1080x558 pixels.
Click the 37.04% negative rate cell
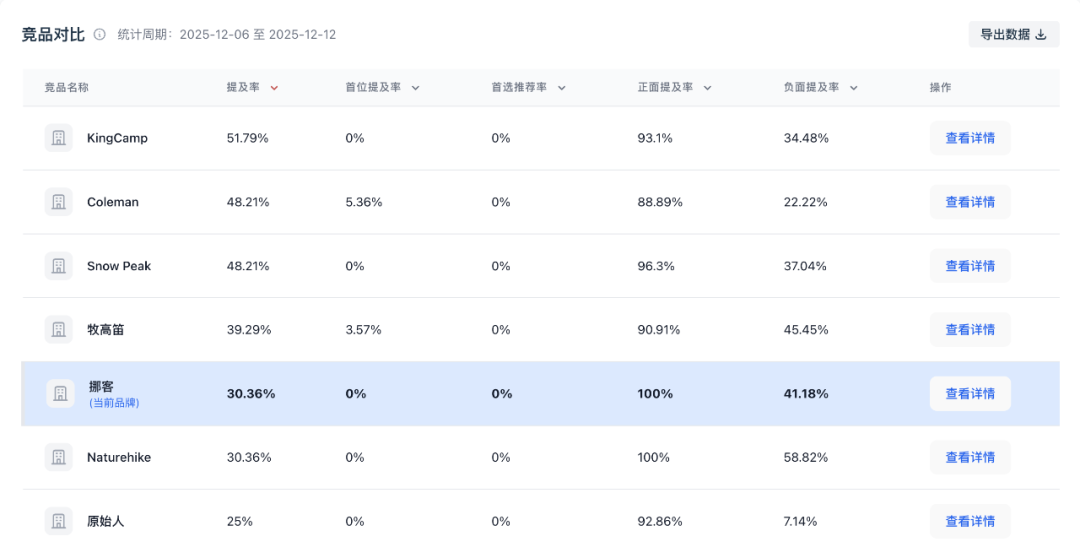tap(805, 266)
